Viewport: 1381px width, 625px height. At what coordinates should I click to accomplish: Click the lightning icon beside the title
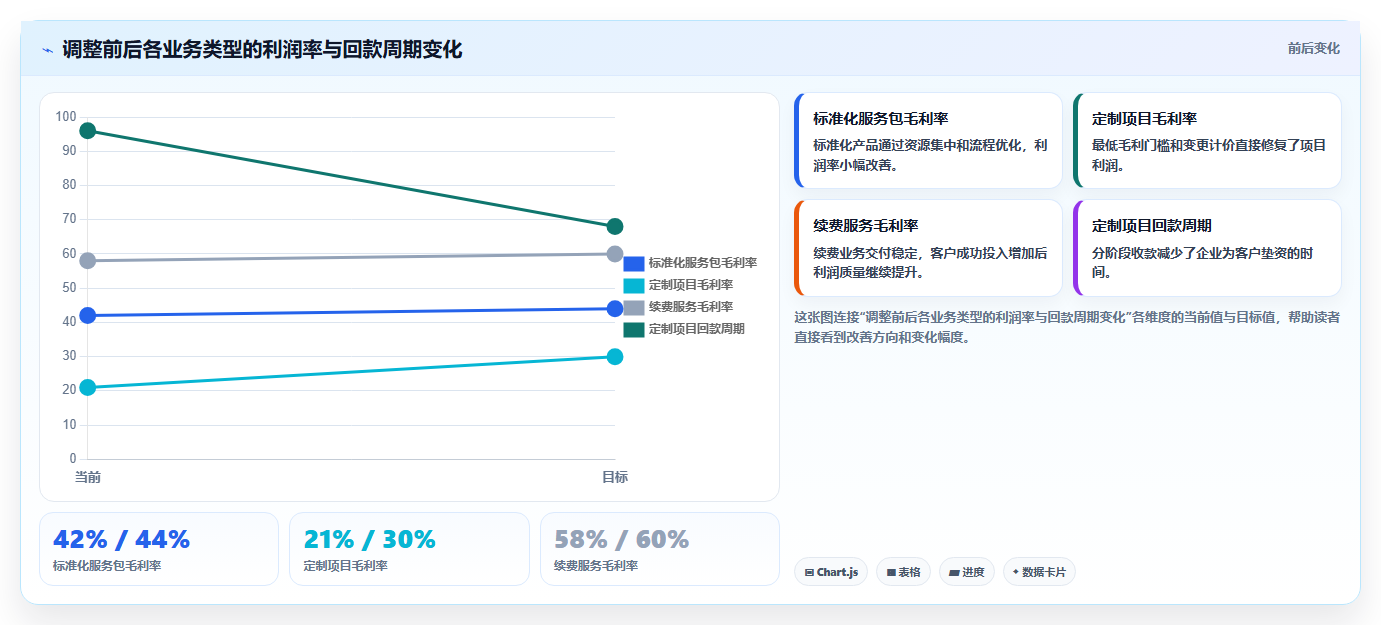[47, 50]
